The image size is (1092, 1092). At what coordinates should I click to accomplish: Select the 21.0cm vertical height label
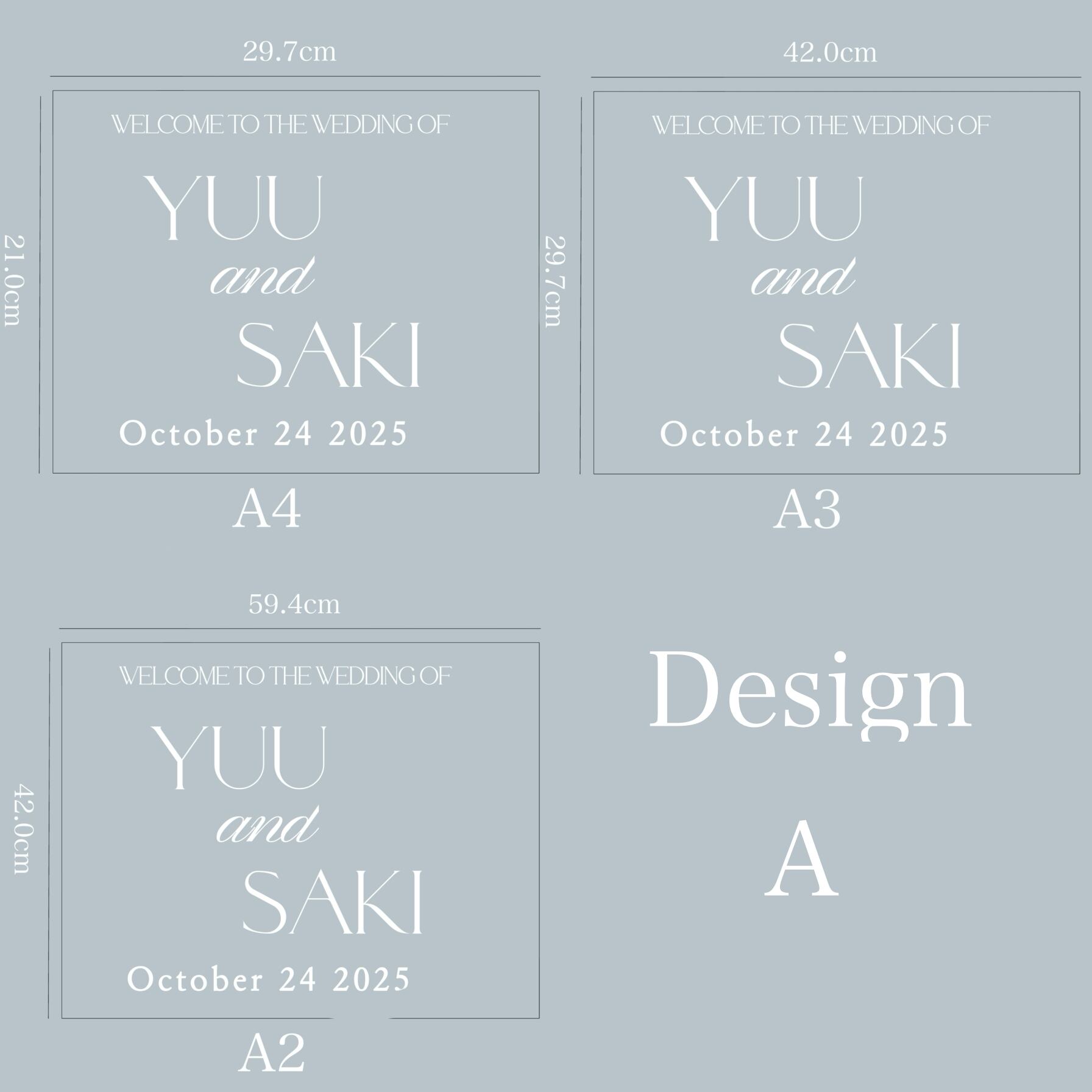[x=13, y=280]
